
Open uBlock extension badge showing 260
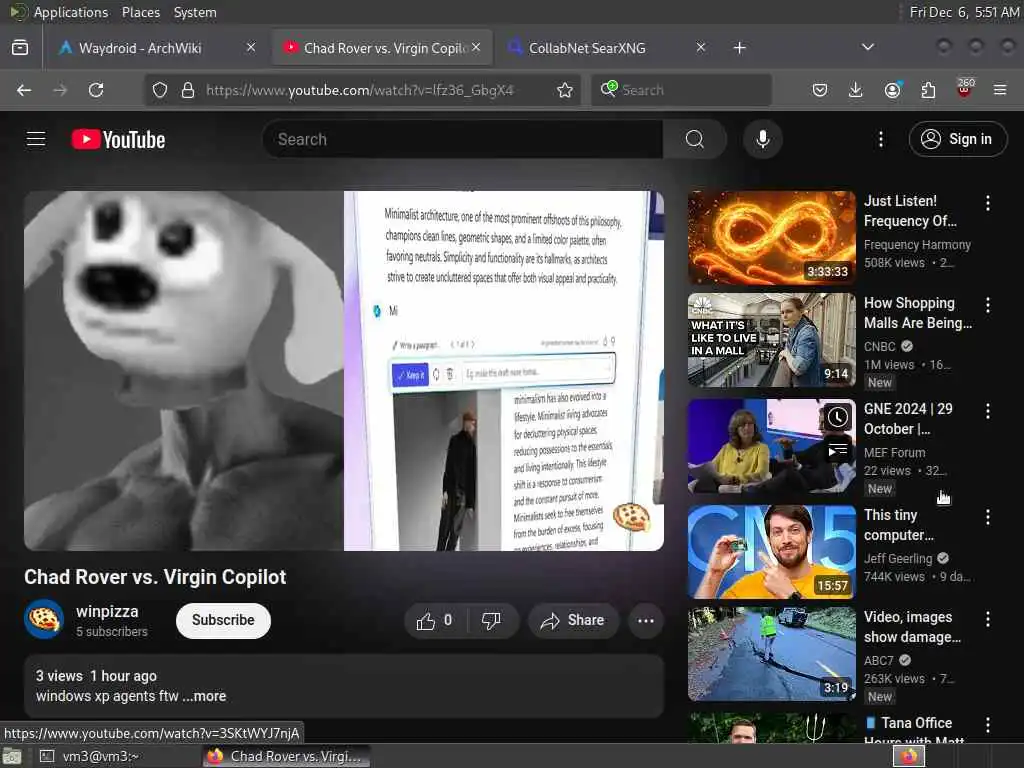pyautogui.click(x=965, y=89)
